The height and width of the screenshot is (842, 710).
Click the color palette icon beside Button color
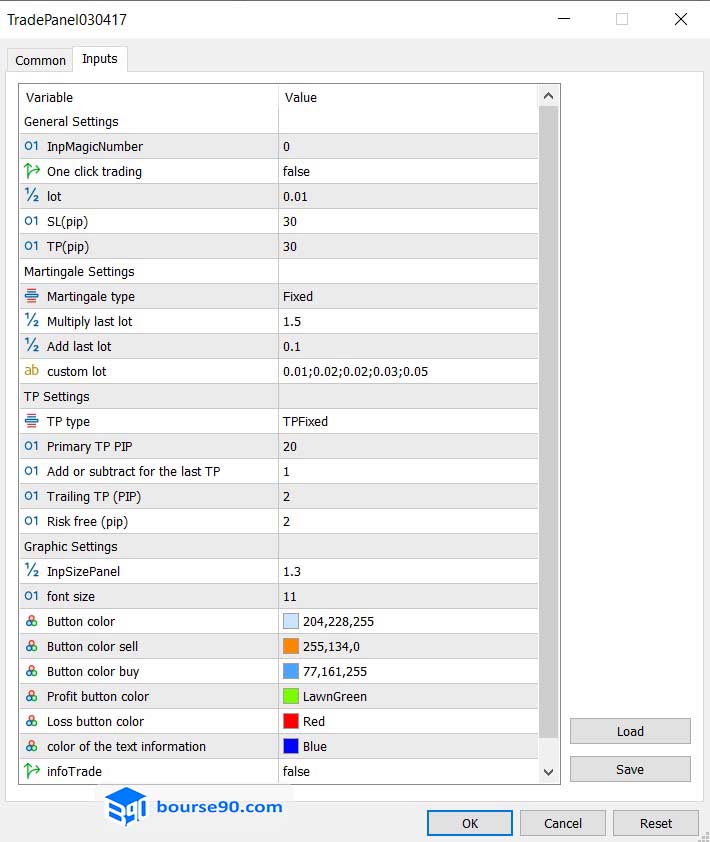[x=31, y=622]
